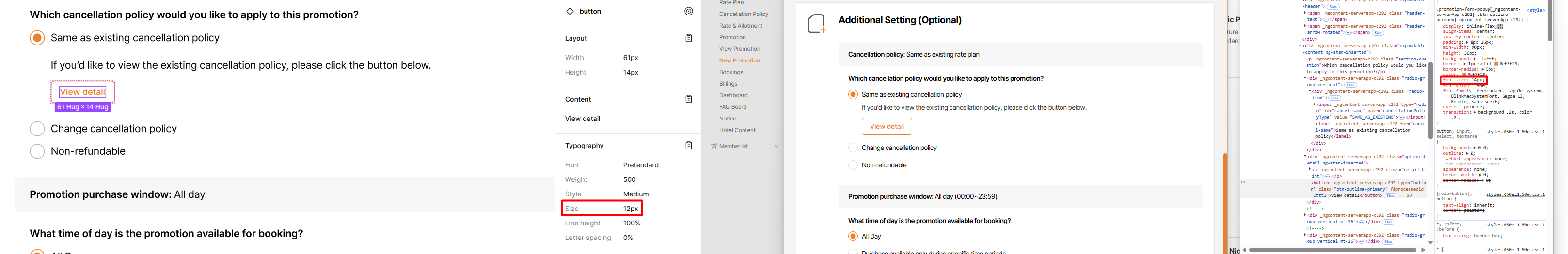This screenshot has height=254, width=1568.
Task: Click the target icon beside the button heading
Action: (x=688, y=11)
